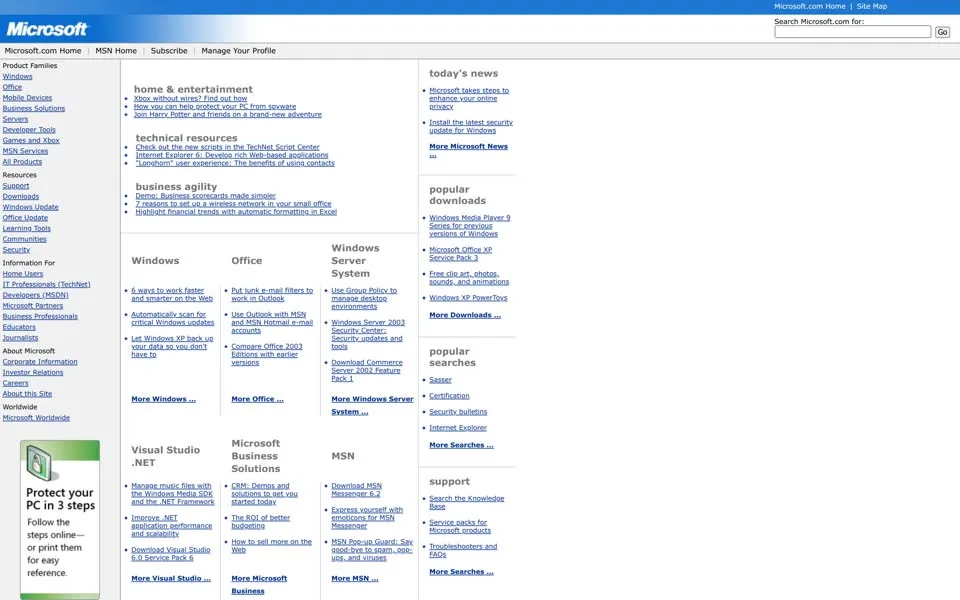Open Windows under Product Families
The height and width of the screenshot is (600, 960).
coord(17,77)
